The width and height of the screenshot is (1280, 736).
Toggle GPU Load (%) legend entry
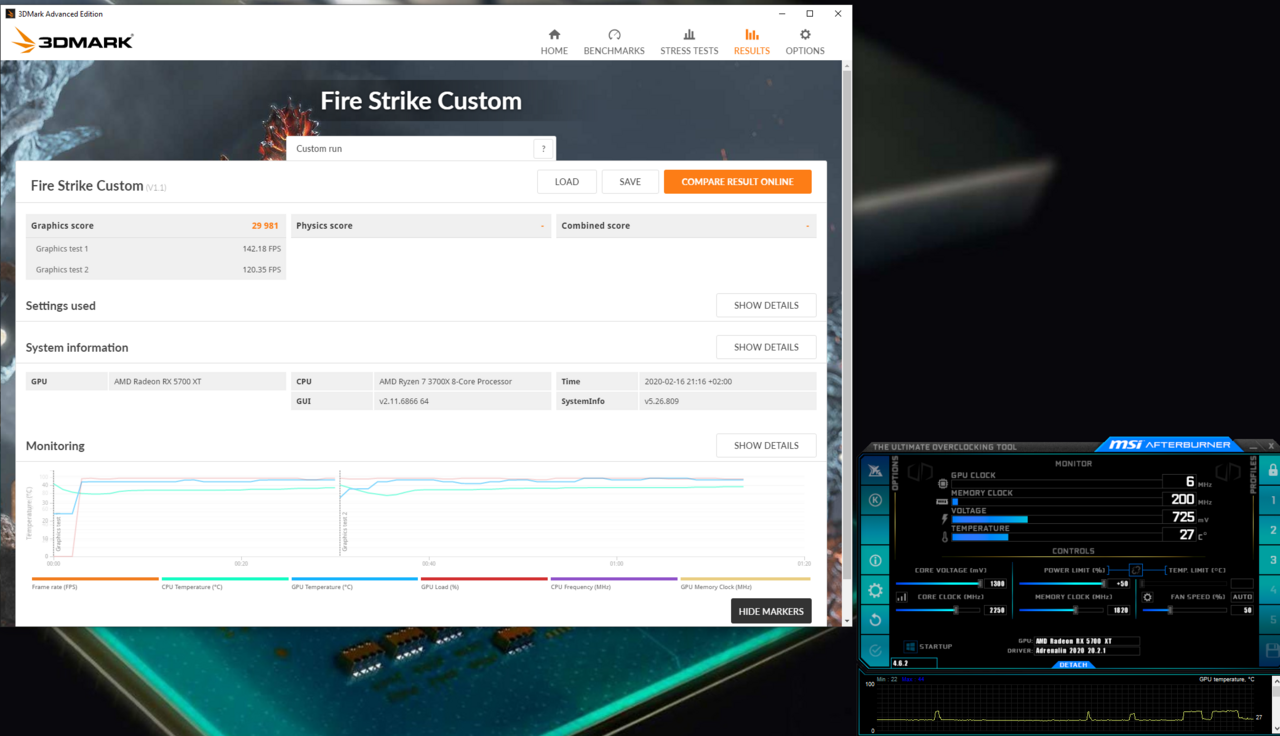(x=484, y=583)
